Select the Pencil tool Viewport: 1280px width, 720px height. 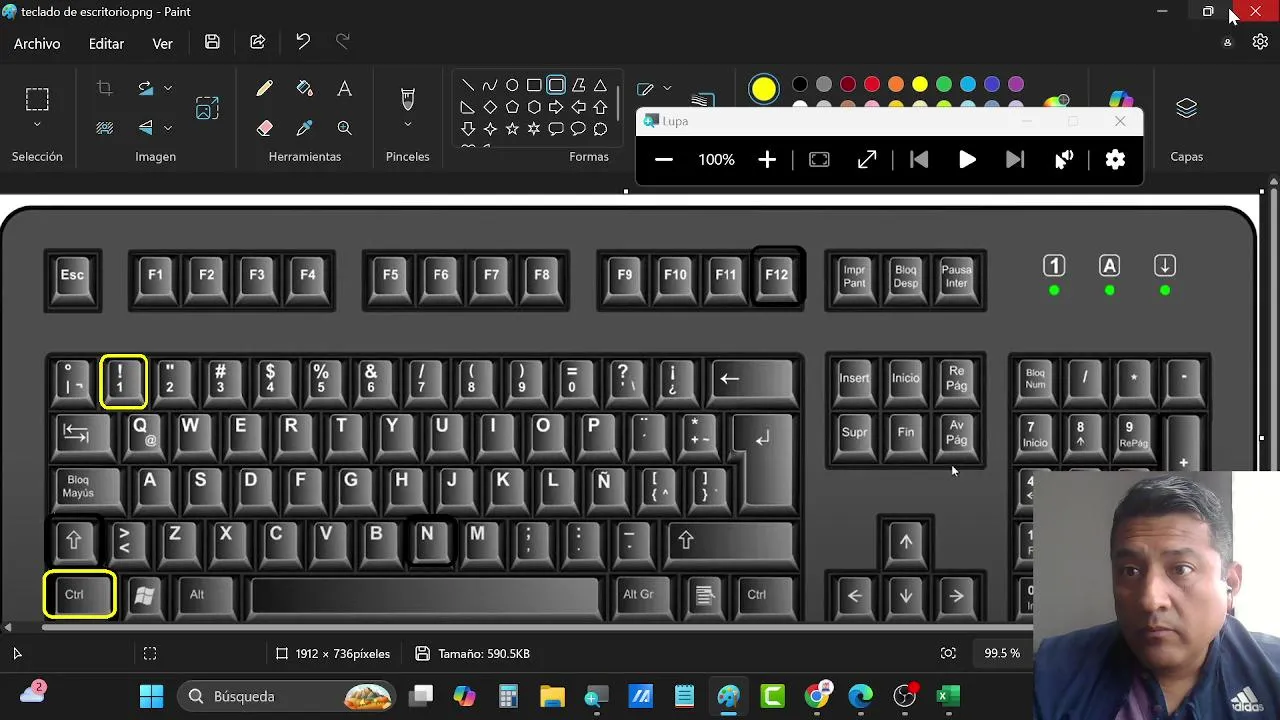[x=264, y=88]
